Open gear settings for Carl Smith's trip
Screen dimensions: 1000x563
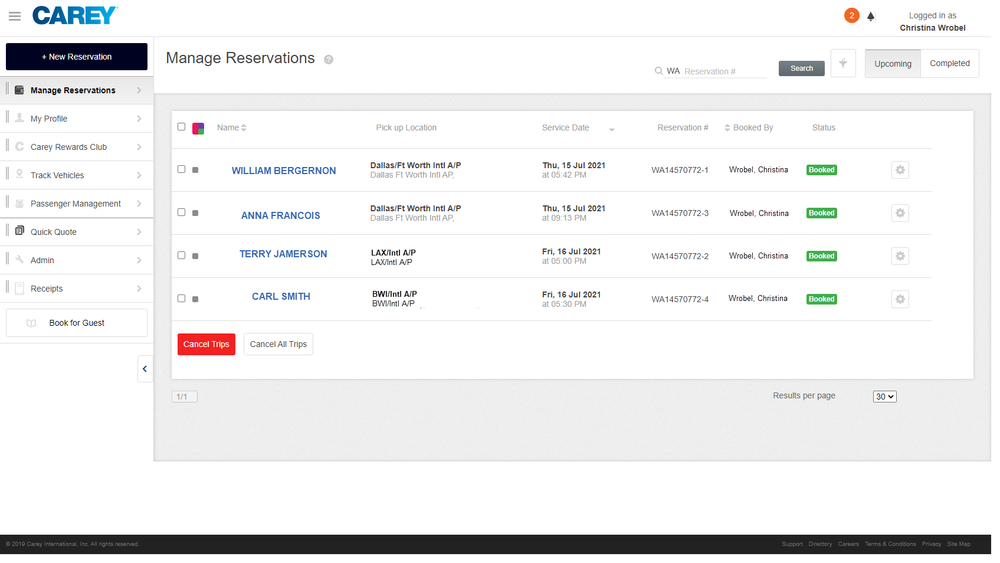point(900,299)
